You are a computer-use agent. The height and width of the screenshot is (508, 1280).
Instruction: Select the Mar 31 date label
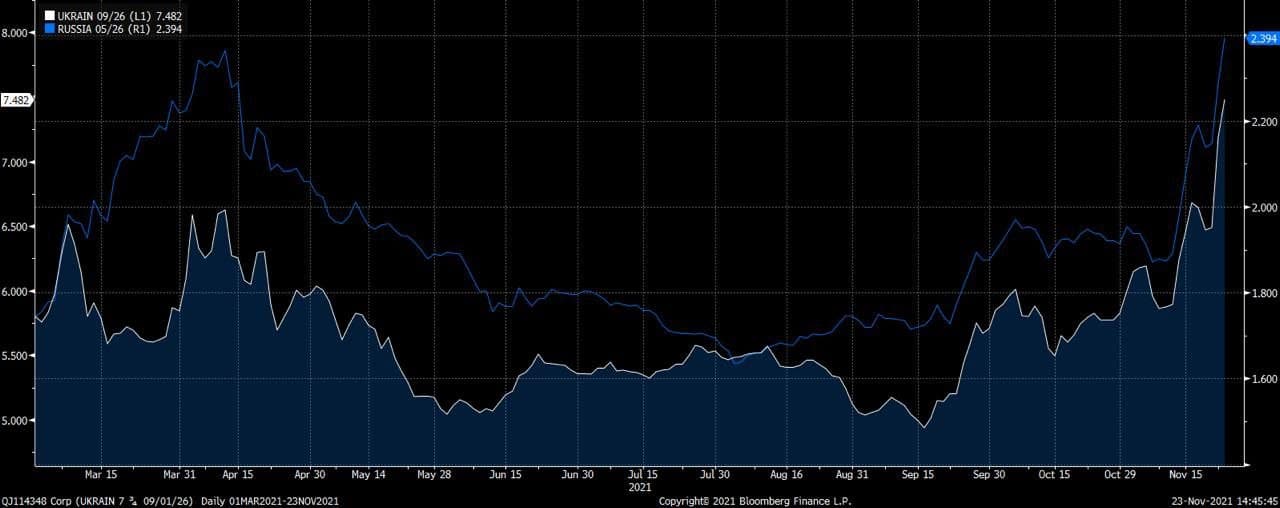point(178,475)
